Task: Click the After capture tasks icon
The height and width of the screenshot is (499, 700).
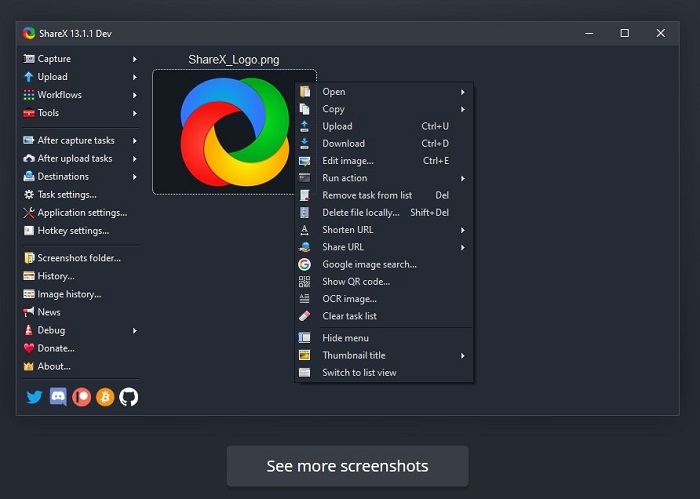Action: coord(29,140)
